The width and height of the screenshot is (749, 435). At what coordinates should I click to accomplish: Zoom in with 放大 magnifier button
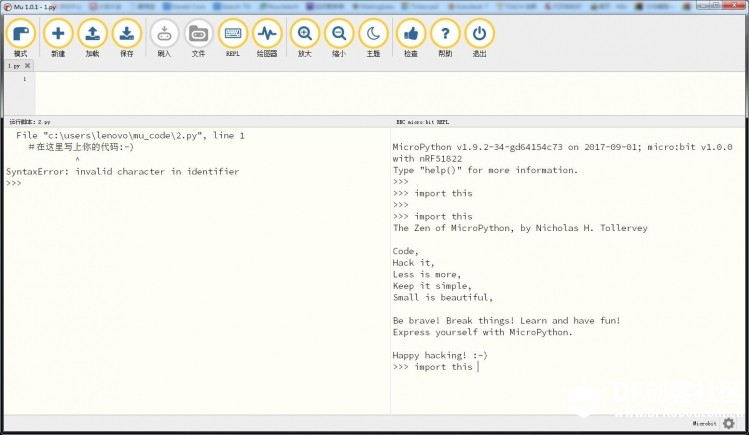coord(304,38)
